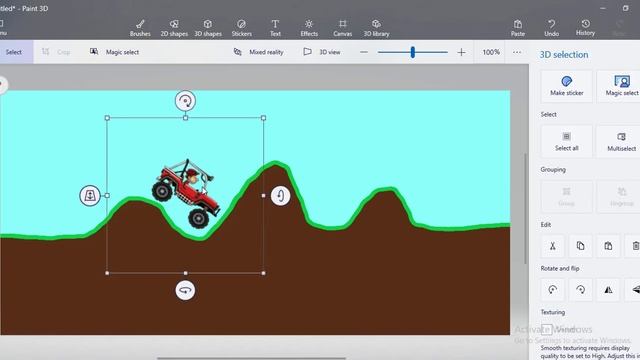Image resolution: width=640 pixels, height=360 pixels.
Task: Cut the selected object
Action: pos(553,246)
